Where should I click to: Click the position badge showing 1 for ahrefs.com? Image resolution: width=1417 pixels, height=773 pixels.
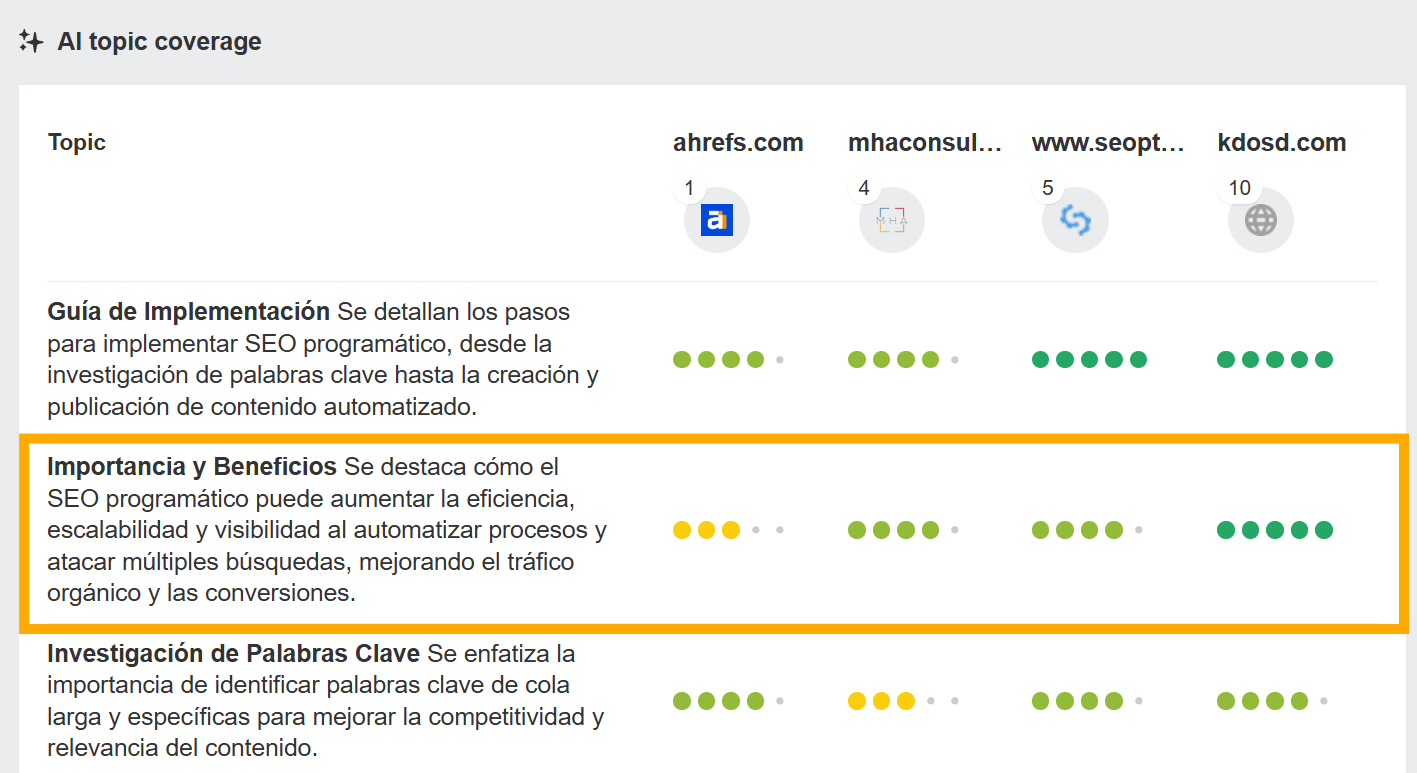(x=689, y=187)
